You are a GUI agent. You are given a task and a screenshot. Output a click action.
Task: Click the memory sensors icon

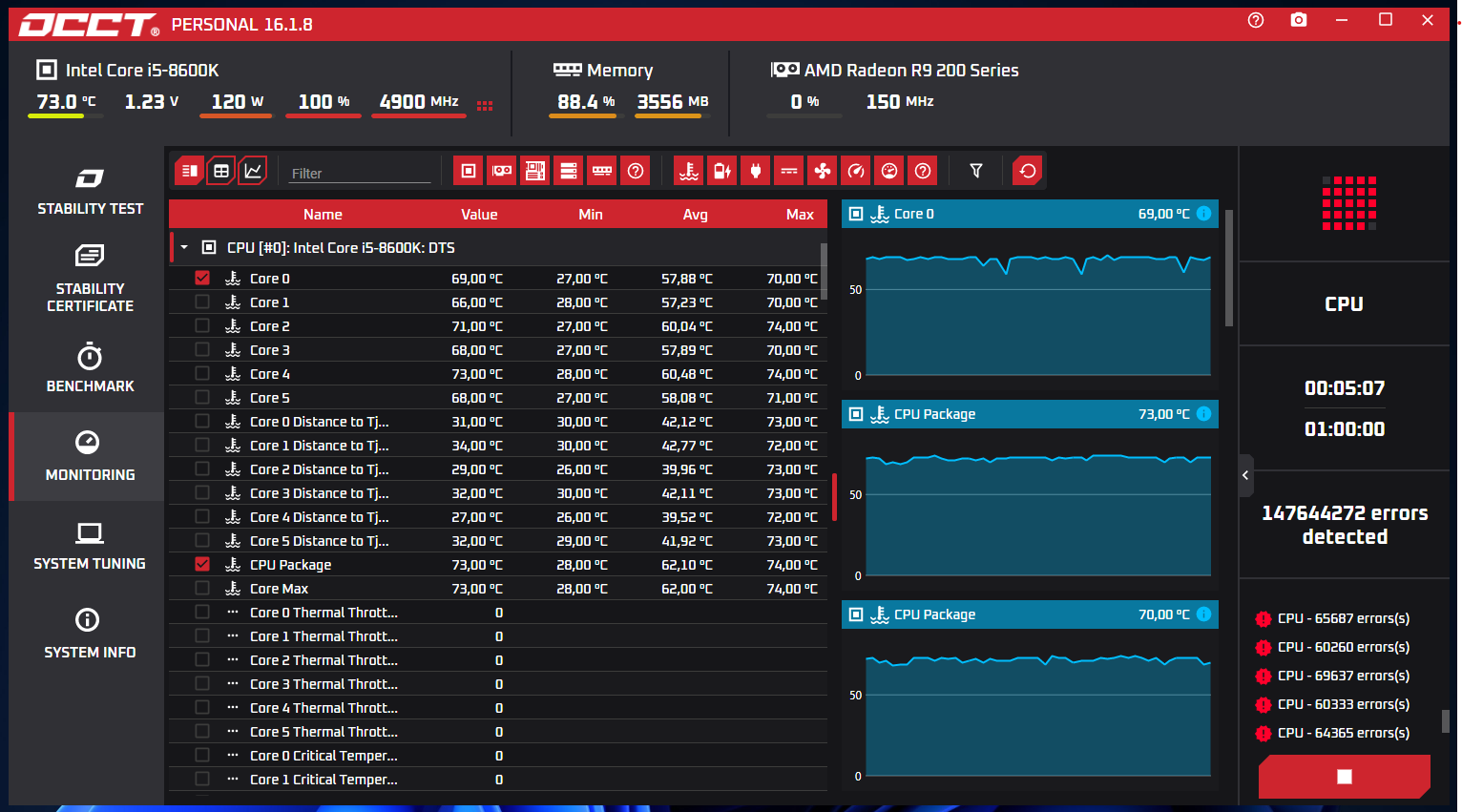[x=601, y=170]
